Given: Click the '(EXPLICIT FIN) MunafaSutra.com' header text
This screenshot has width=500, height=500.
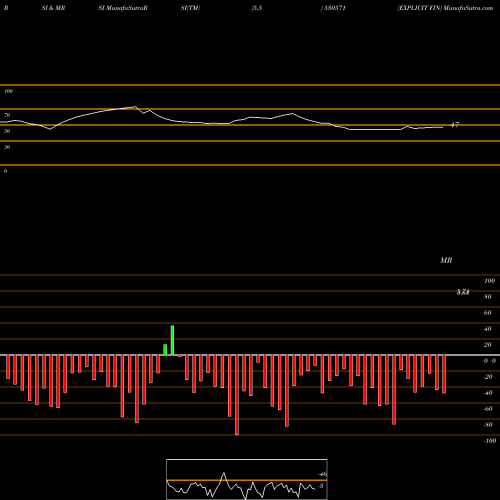Looking at the screenshot, I should 445,8.
